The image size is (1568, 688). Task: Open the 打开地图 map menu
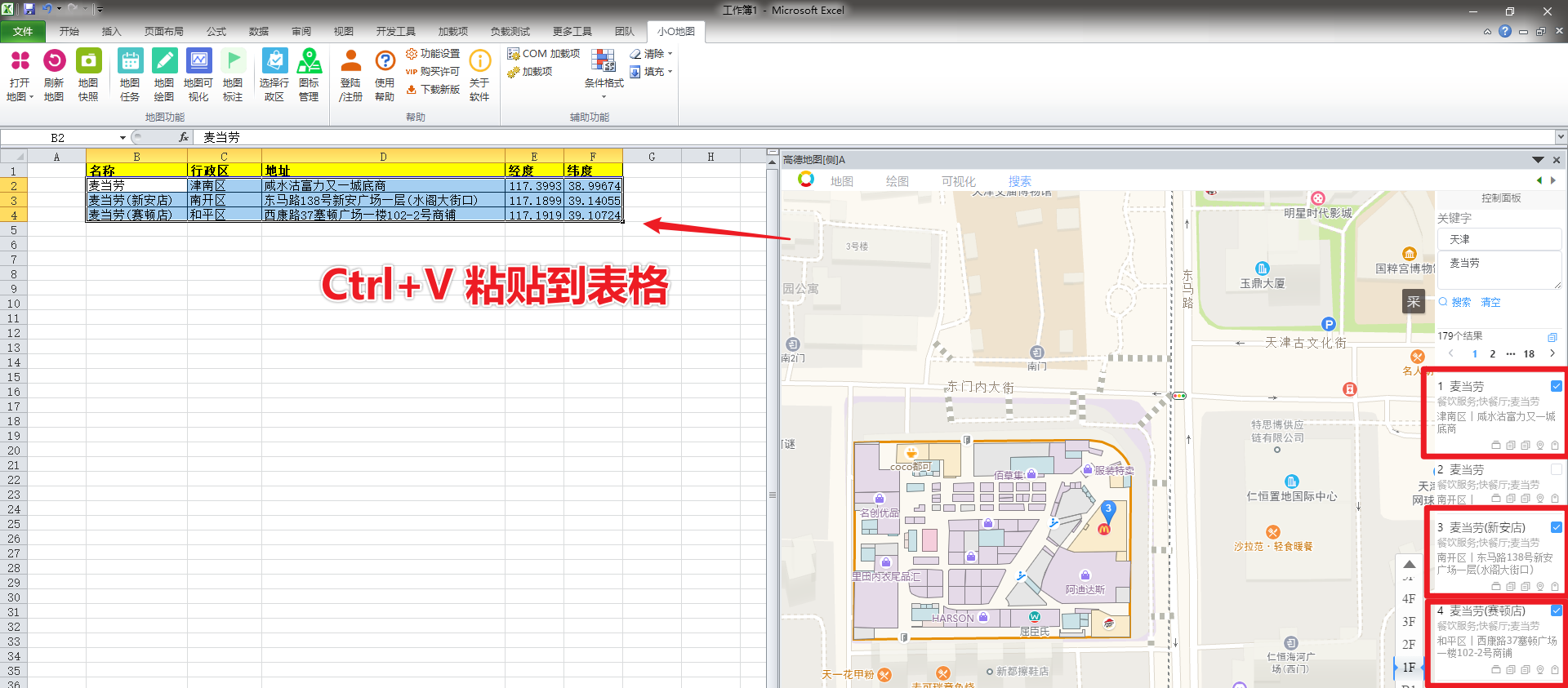tap(20, 75)
